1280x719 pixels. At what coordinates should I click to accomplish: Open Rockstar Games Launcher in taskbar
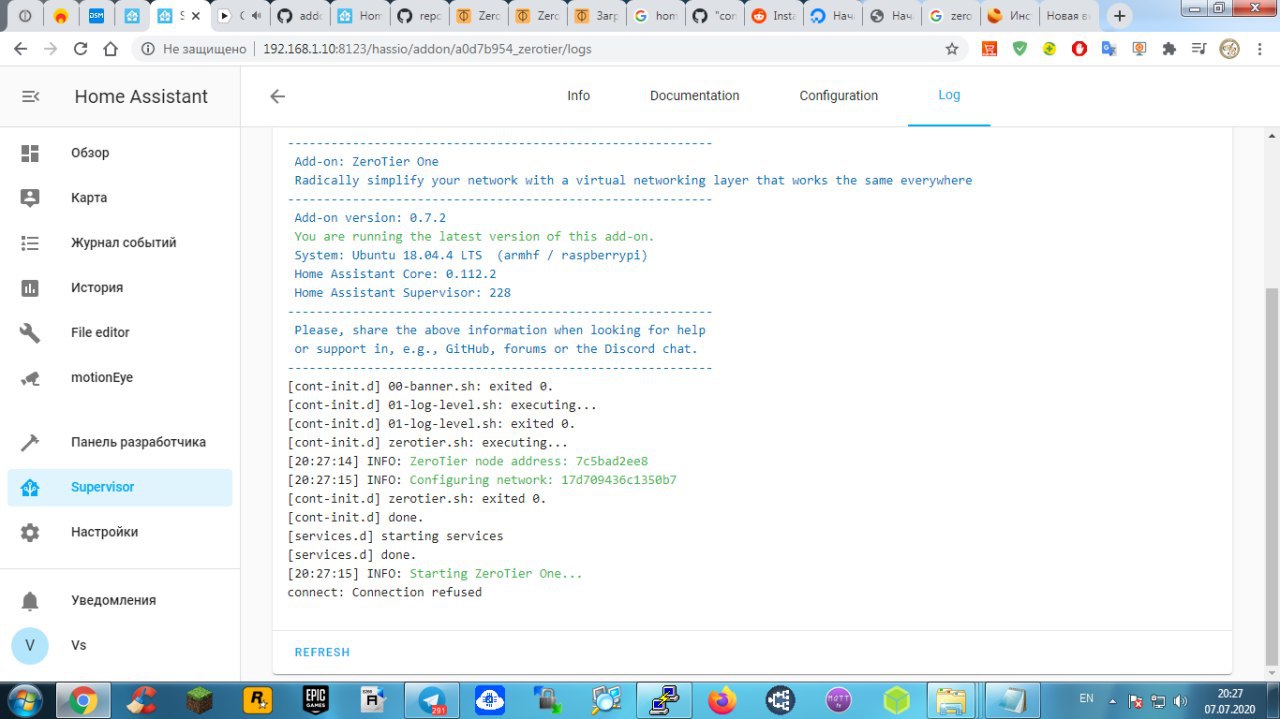(257, 701)
